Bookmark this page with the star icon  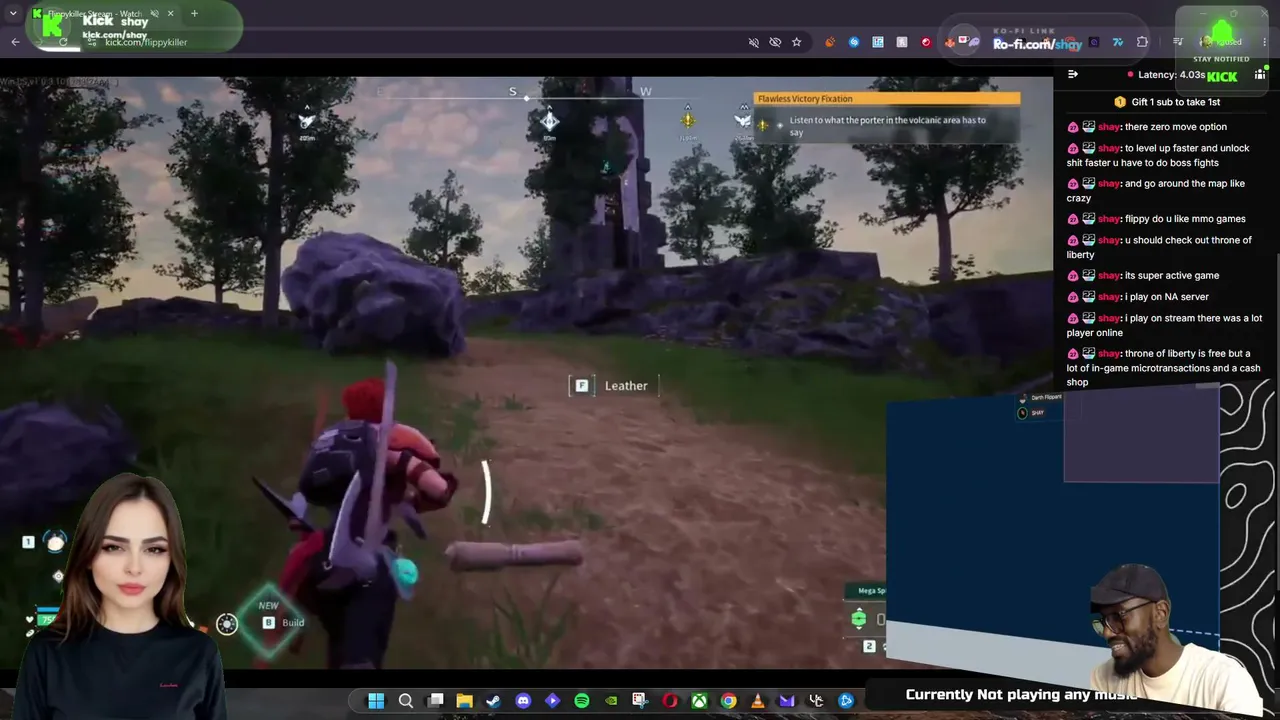796,42
